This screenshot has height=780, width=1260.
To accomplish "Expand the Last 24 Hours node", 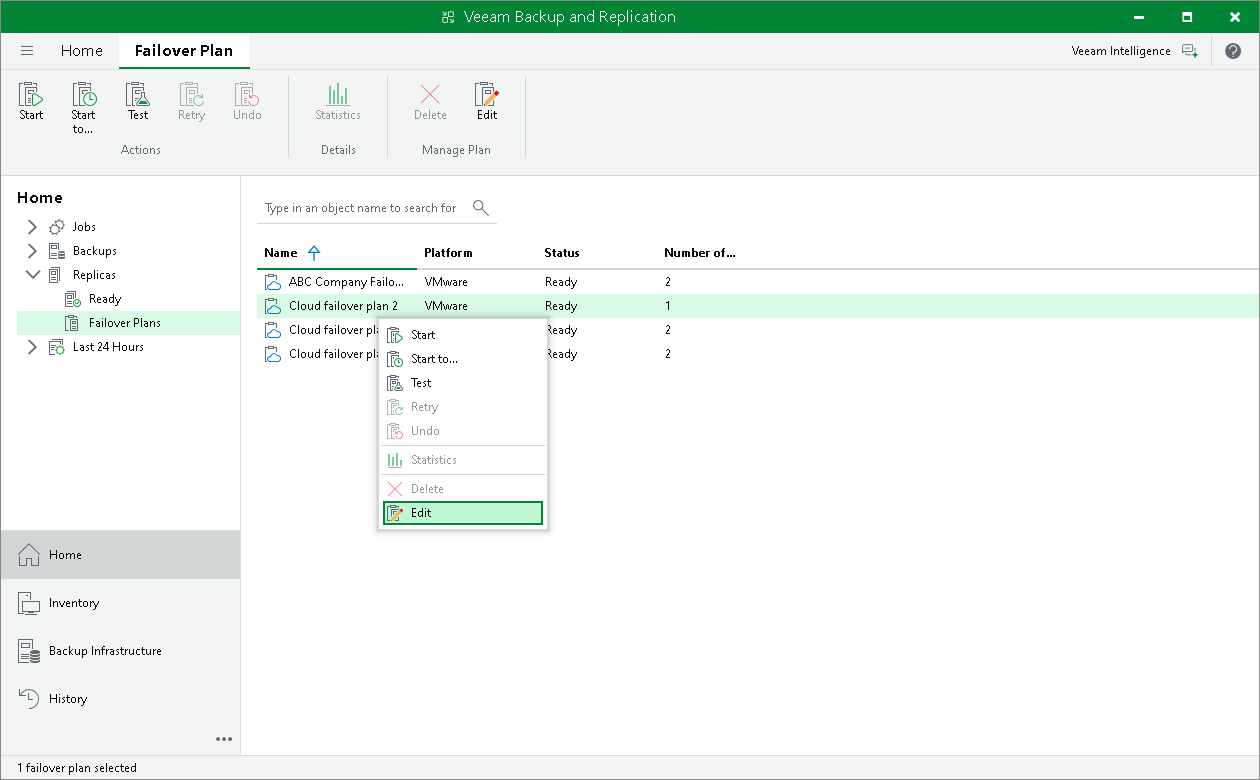I will click(x=32, y=347).
